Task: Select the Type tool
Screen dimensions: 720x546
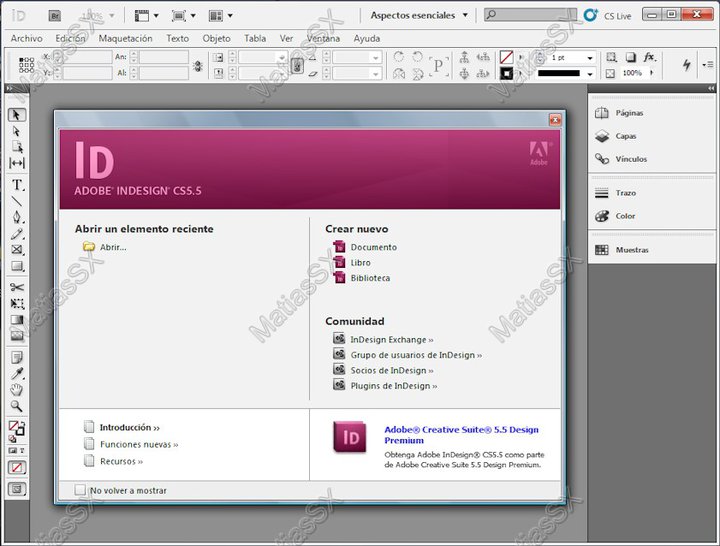Action: 17,185
